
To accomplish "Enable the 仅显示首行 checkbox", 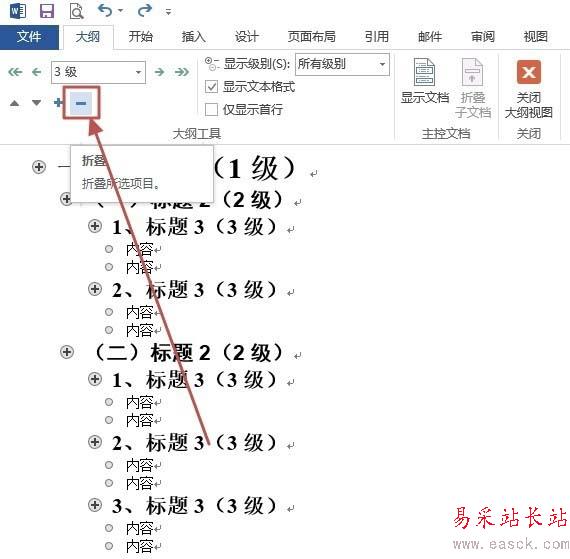I will coord(212,109).
